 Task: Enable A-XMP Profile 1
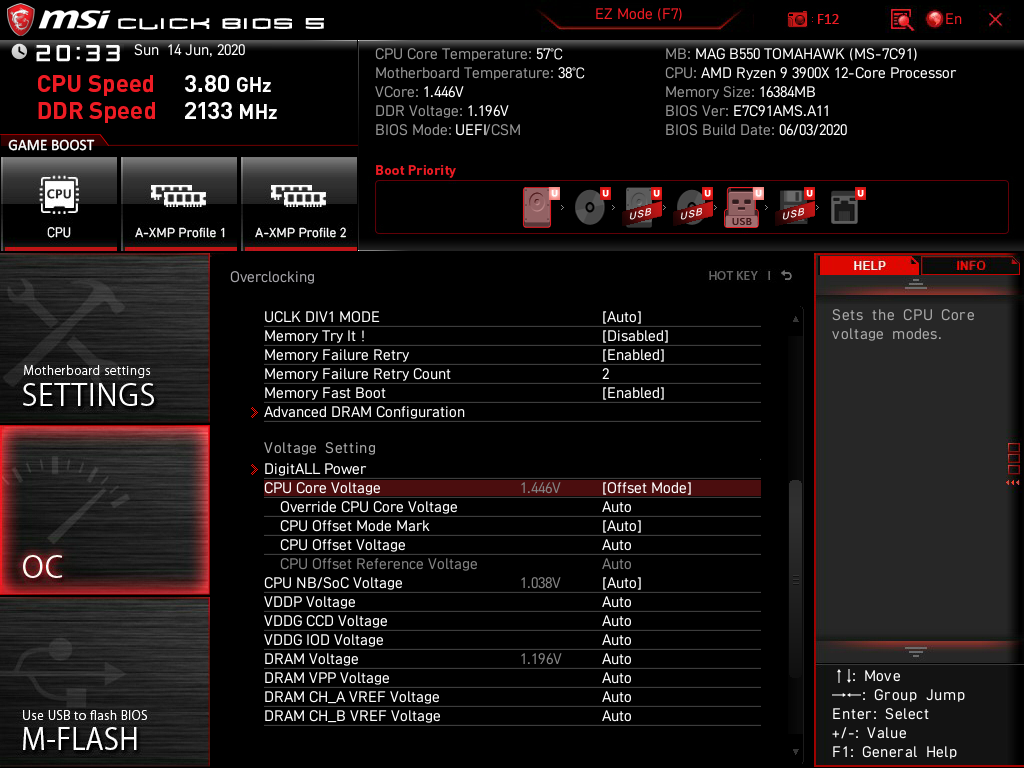(180, 203)
